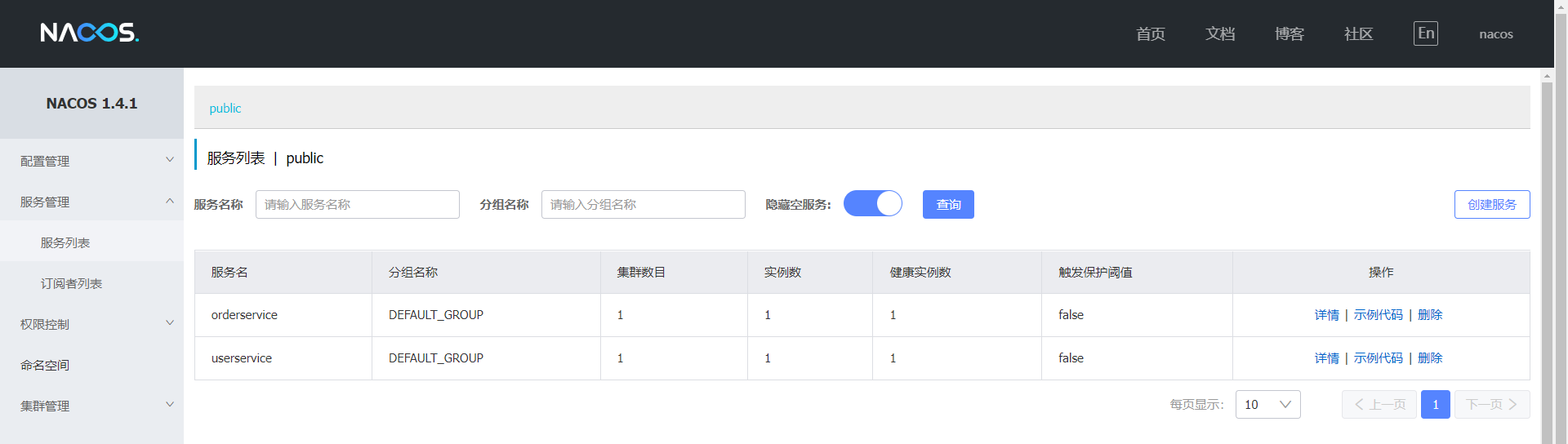Select page 1 in pagination
The height and width of the screenshot is (444, 1568).
(1436, 405)
